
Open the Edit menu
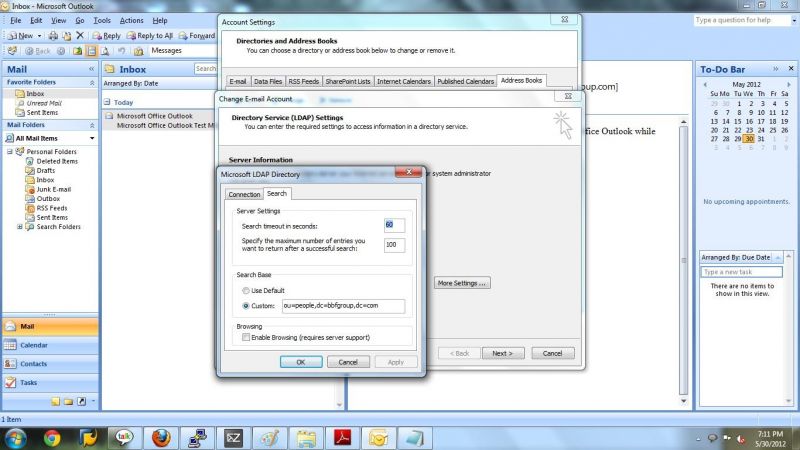(x=36, y=20)
